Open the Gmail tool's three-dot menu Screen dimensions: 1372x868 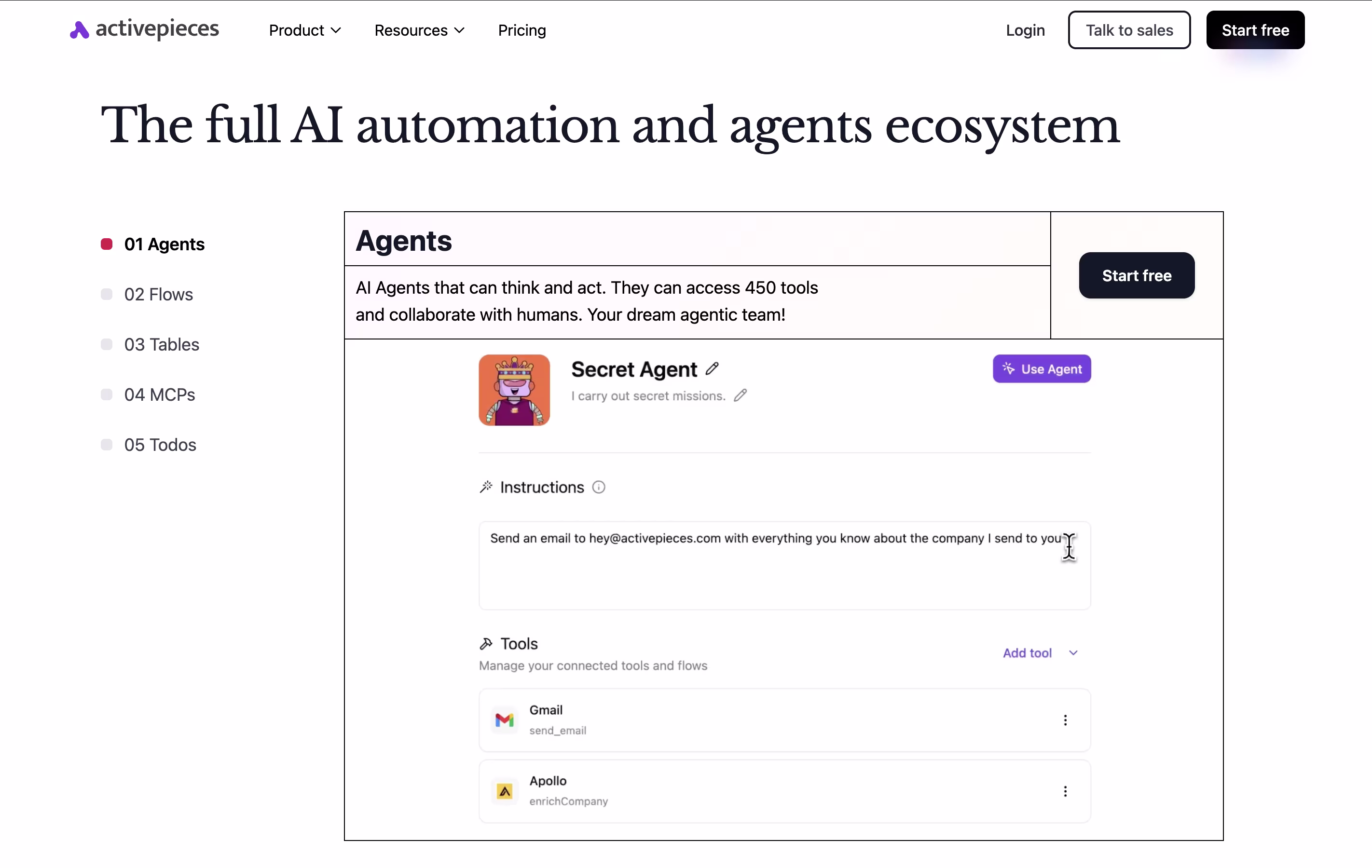click(x=1065, y=720)
